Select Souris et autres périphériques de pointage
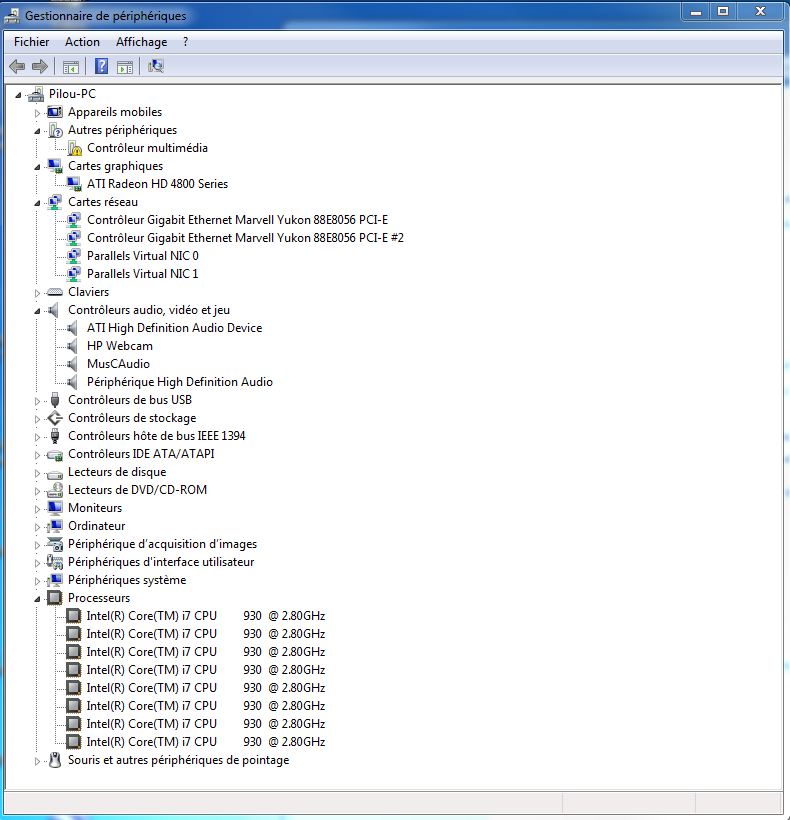The height and width of the screenshot is (820, 790). tap(178, 760)
